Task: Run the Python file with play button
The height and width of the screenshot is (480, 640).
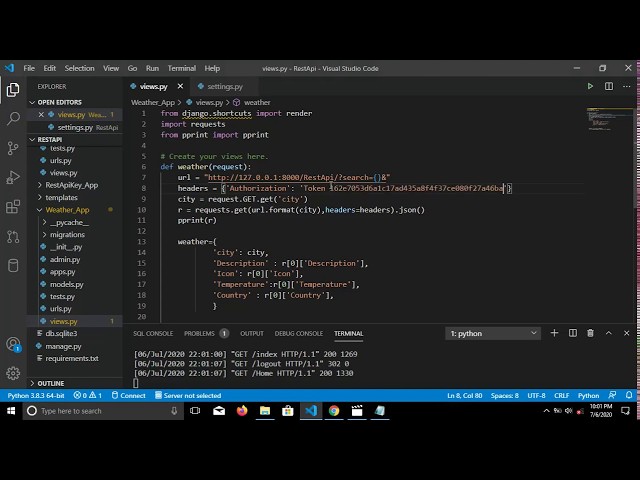Action: point(590,87)
